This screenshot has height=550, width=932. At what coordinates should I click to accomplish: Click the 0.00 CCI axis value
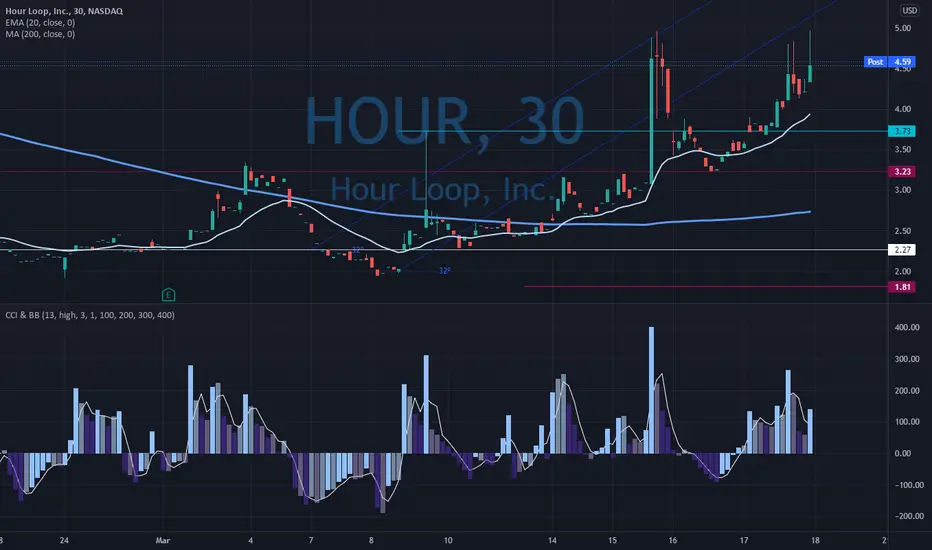click(x=902, y=453)
